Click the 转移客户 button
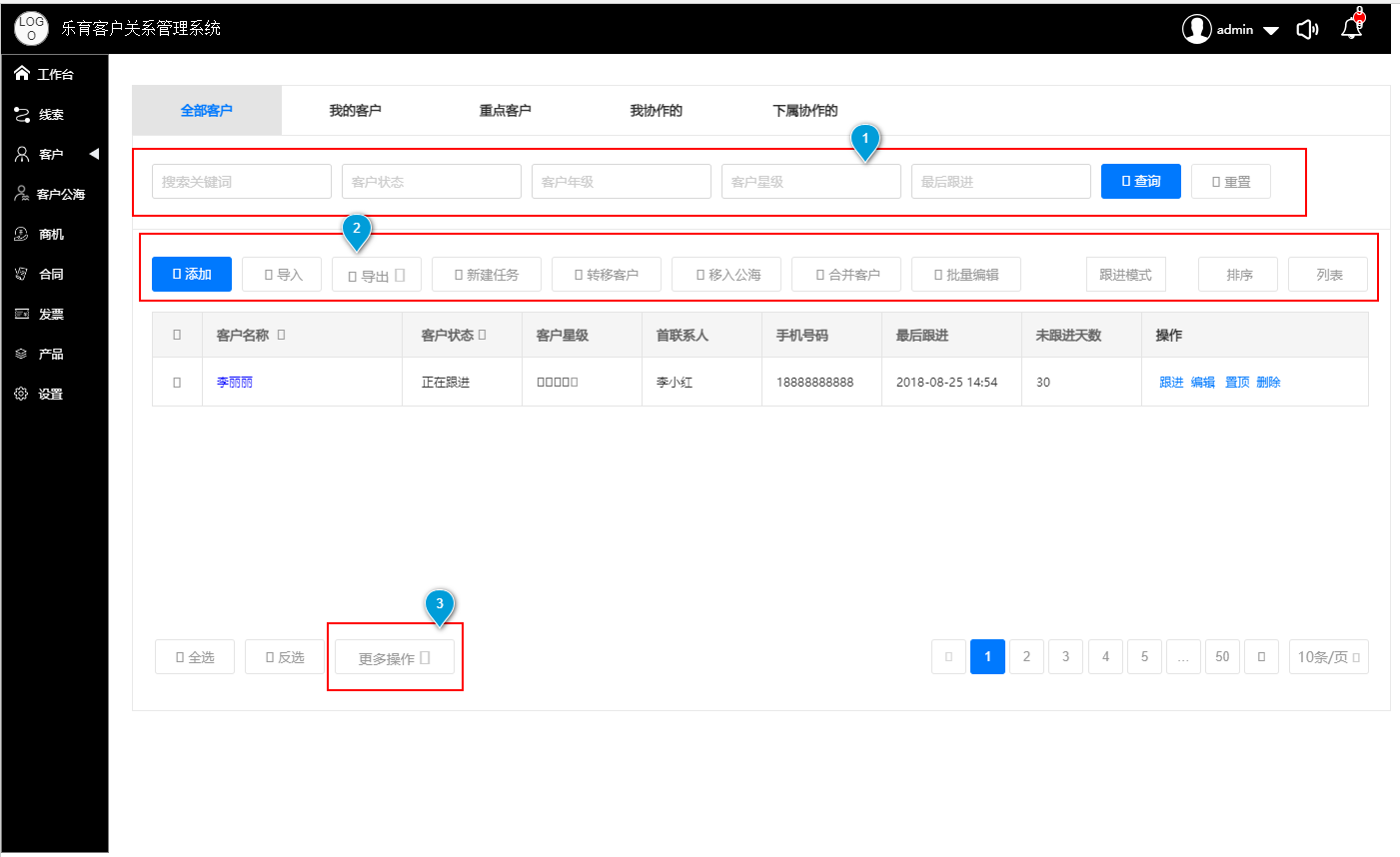Viewport: 1400px width, 857px height. [607, 275]
